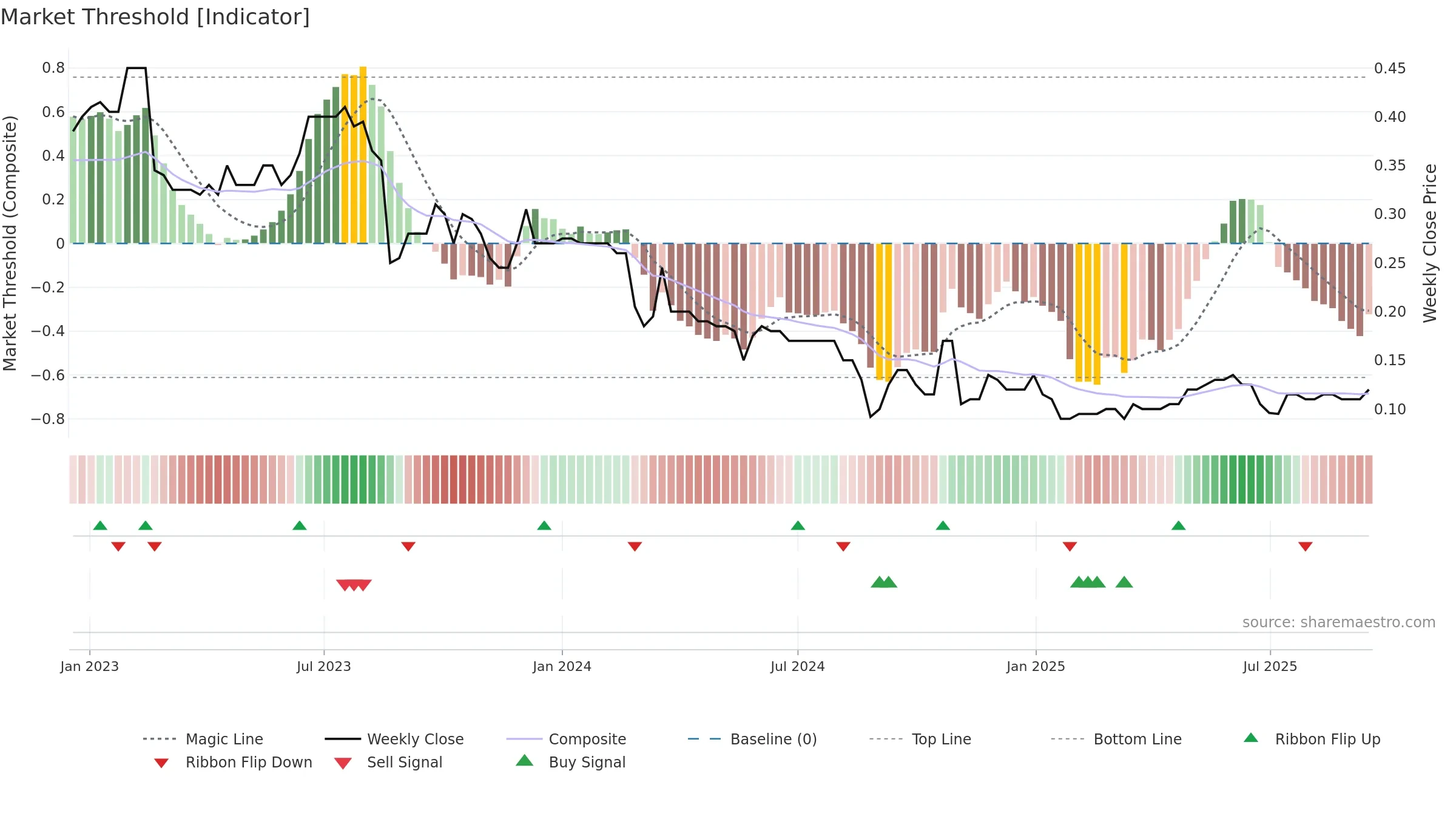This screenshot has width=1456, height=819.
Task: Click the Ribbon Flip Up marker in April 2025
Action: (x=1178, y=525)
